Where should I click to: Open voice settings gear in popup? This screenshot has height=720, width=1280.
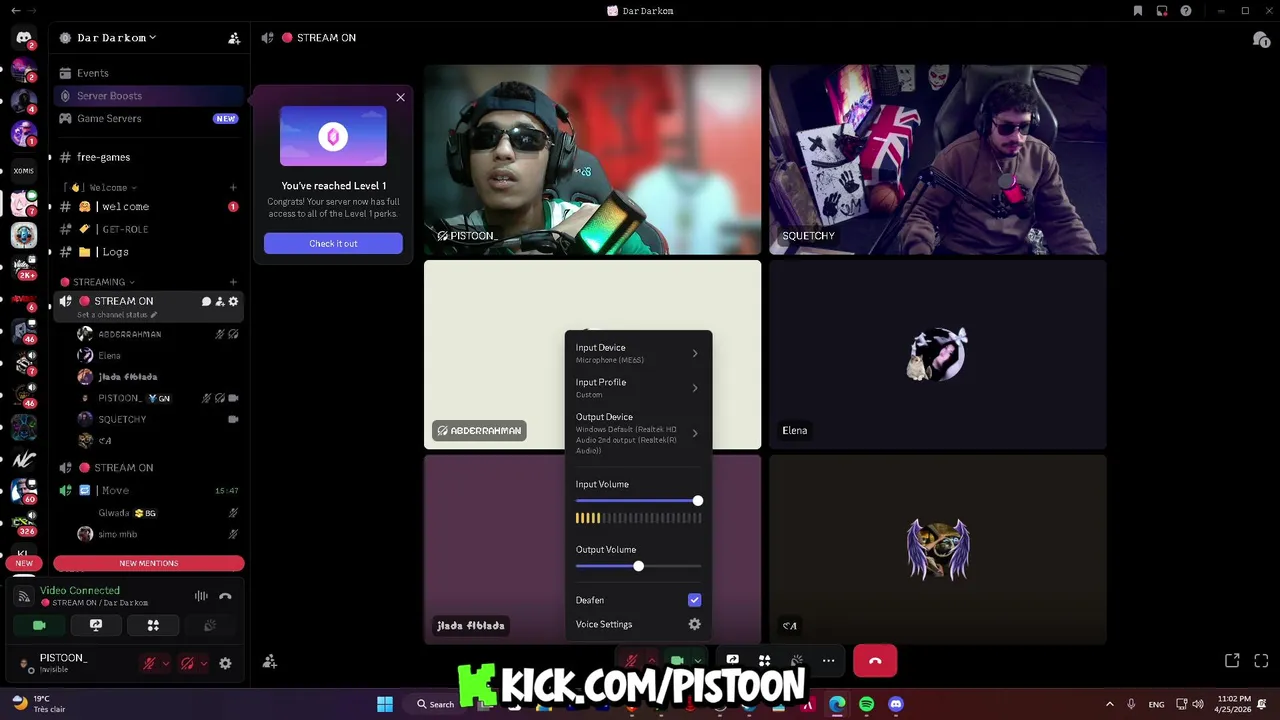tap(694, 624)
